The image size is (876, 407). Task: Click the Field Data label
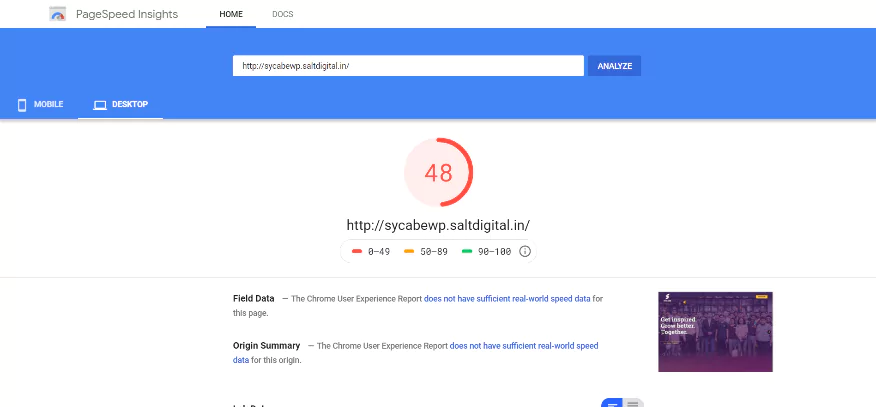coord(254,298)
